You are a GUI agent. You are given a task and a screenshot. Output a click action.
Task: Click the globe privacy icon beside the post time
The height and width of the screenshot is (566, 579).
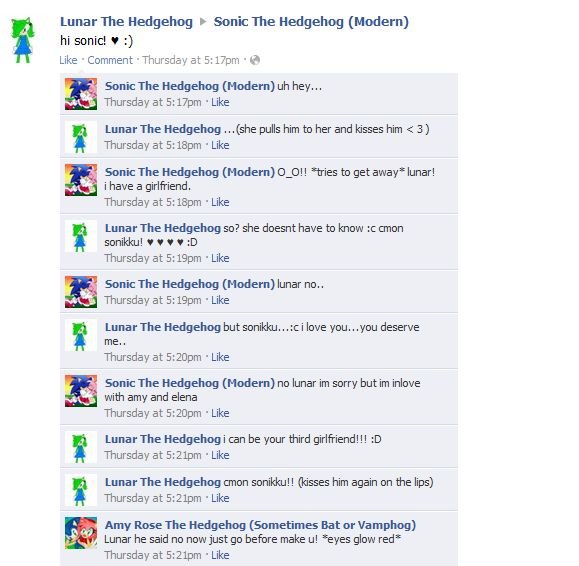tap(255, 60)
